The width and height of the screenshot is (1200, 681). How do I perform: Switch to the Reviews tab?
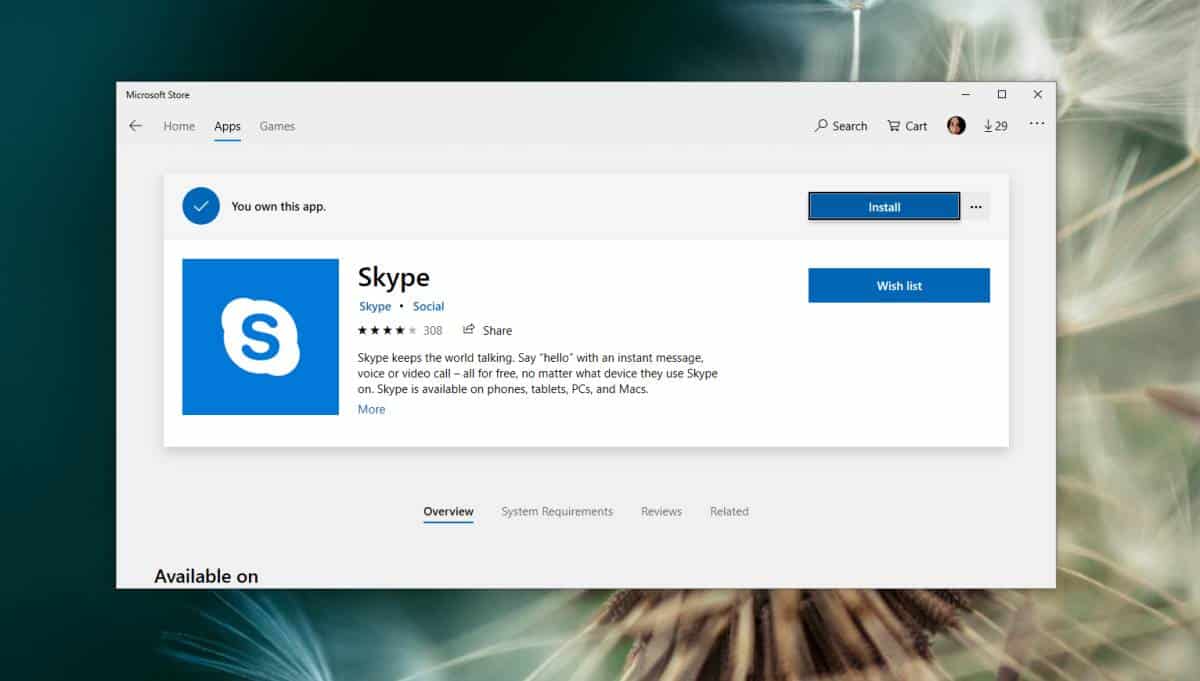[661, 511]
